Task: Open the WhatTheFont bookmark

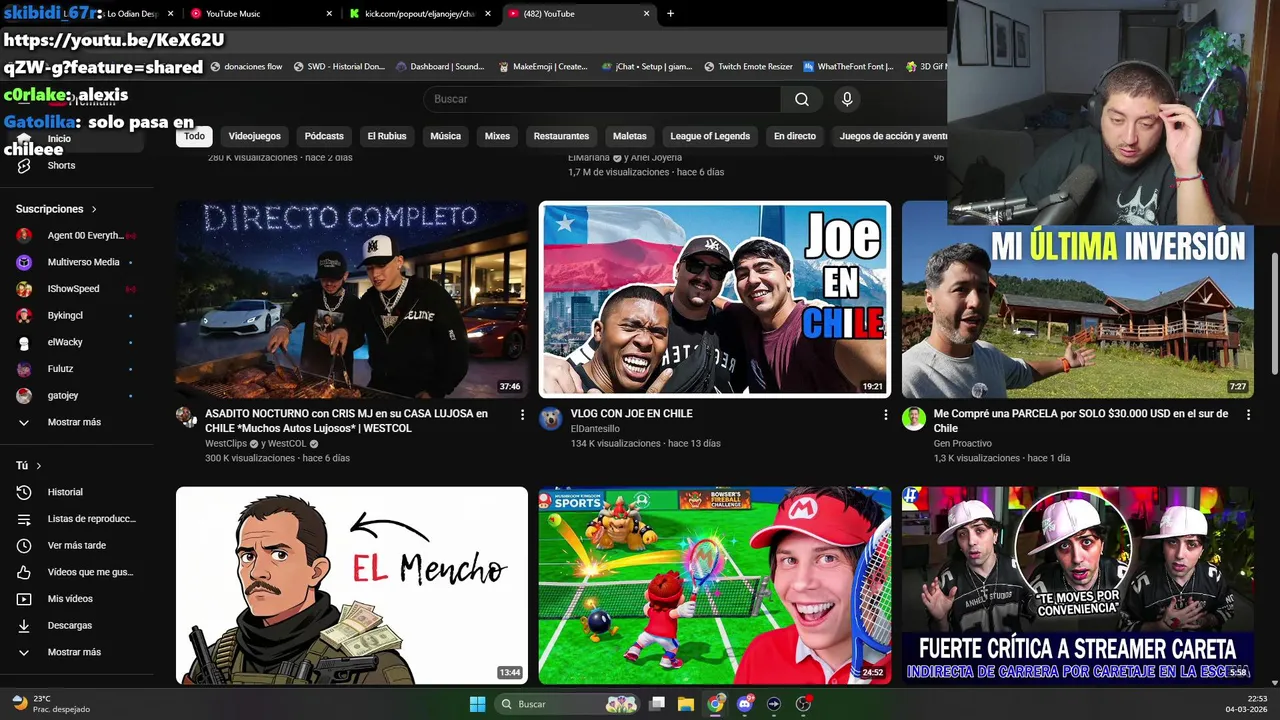Action: [848, 67]
